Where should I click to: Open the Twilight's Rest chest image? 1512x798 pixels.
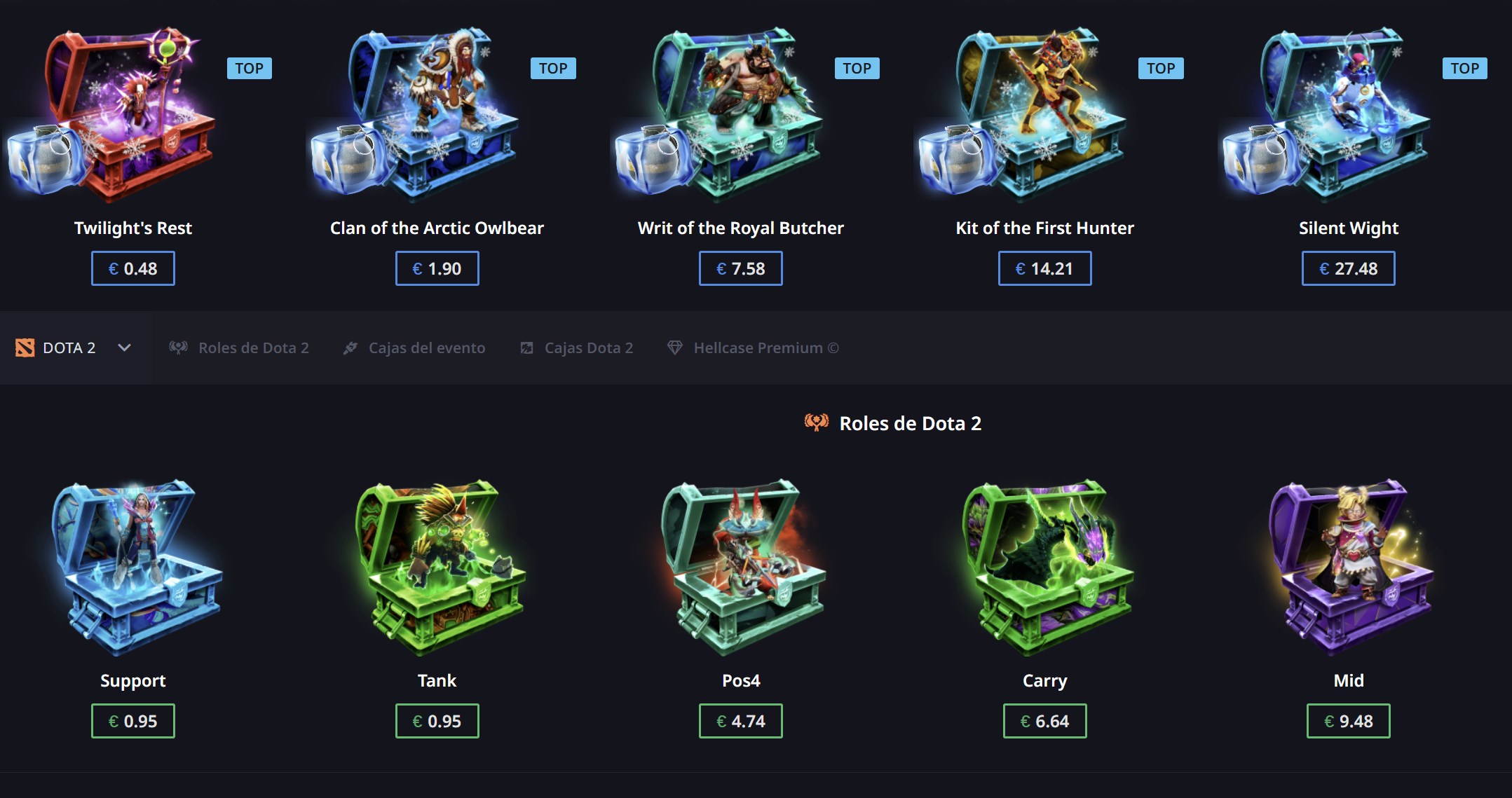coord(112,113)
